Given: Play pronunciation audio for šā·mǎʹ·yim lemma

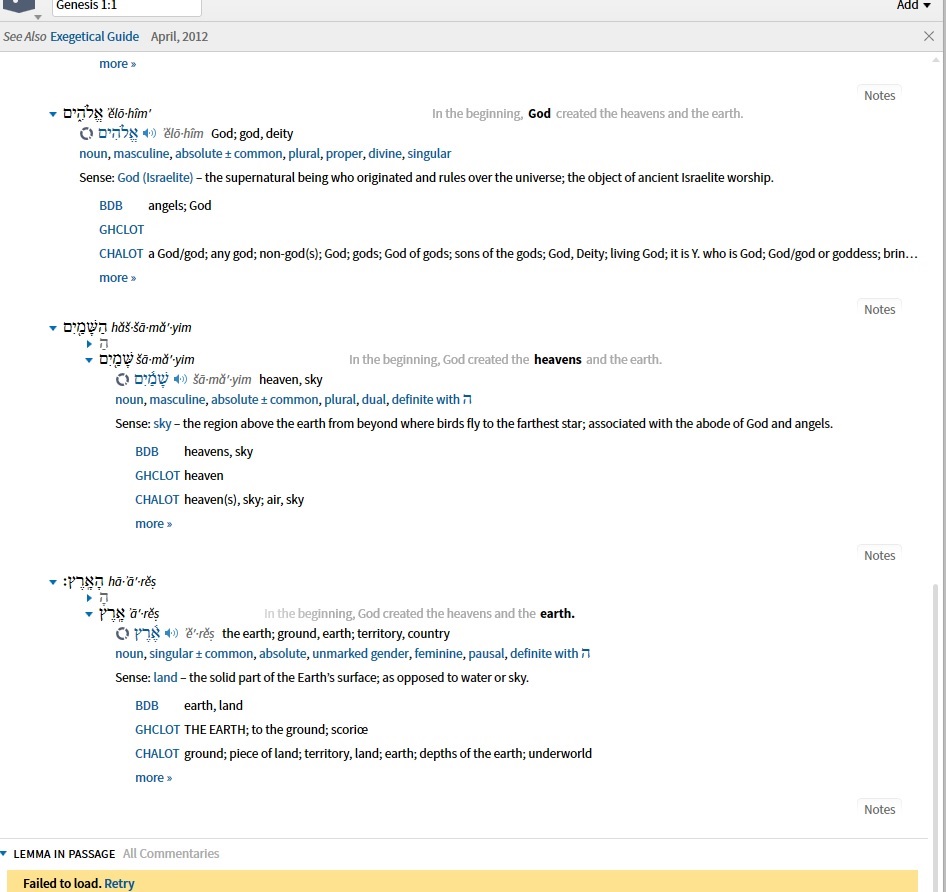Looking at the screenshot, I should click(x=180, y=379).
